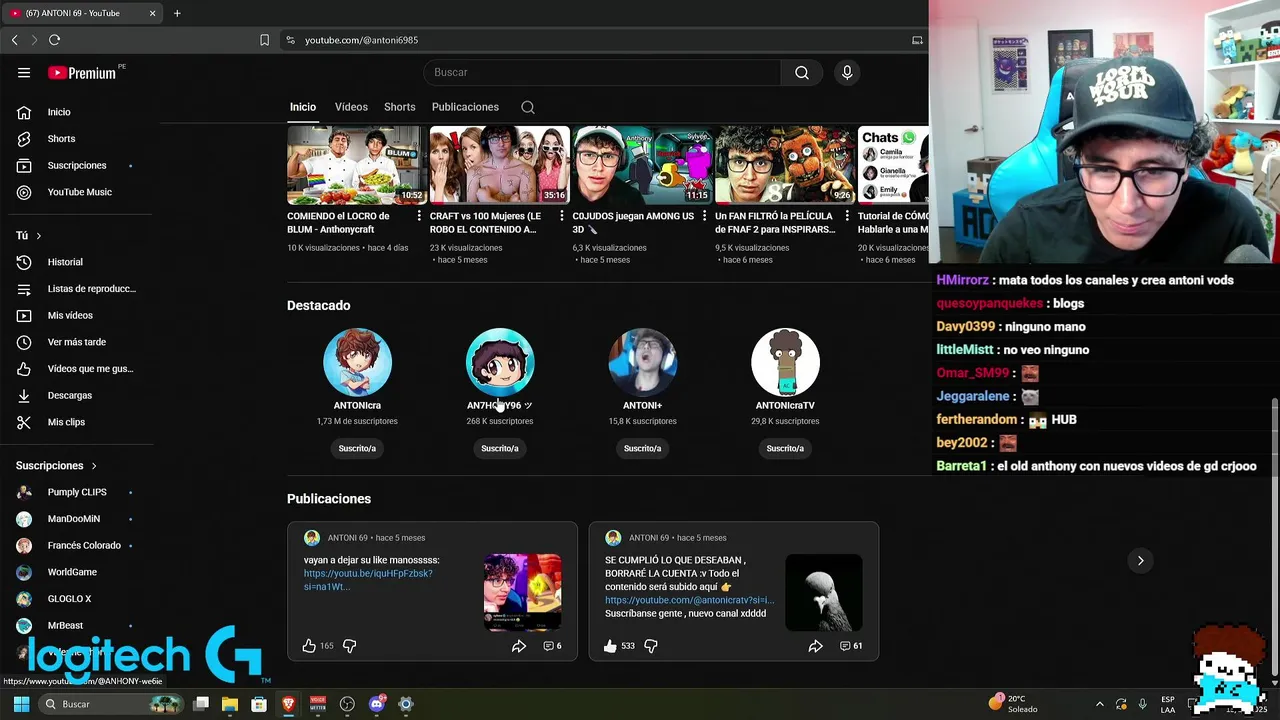Click the YouTube Premium logo

(82, 72)
